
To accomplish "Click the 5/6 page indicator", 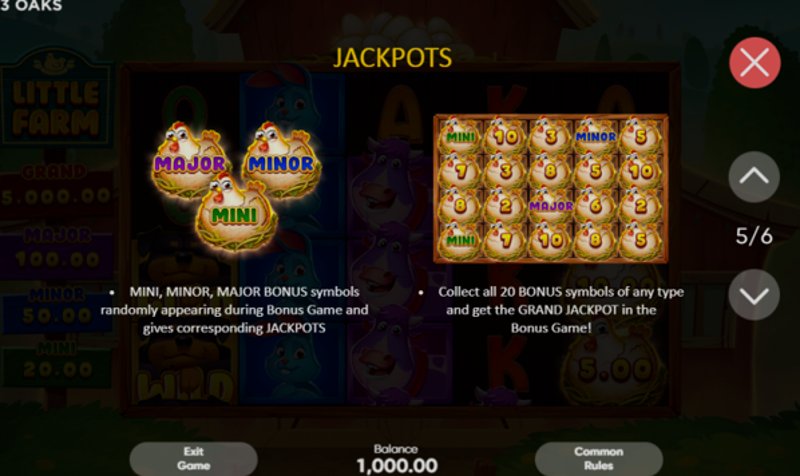I will pyautogui.click(x=754, y=236).
